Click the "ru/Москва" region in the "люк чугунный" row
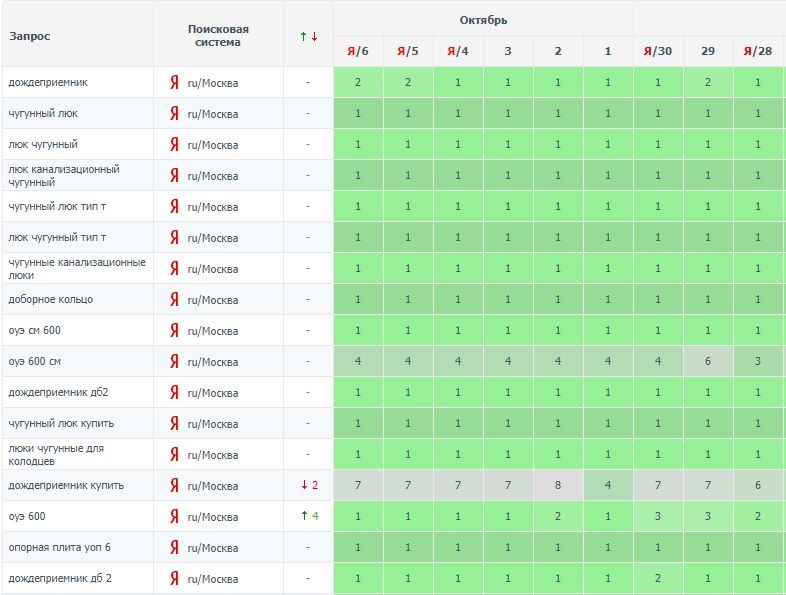Screen dimensions: 786x595 coord(213,144)
